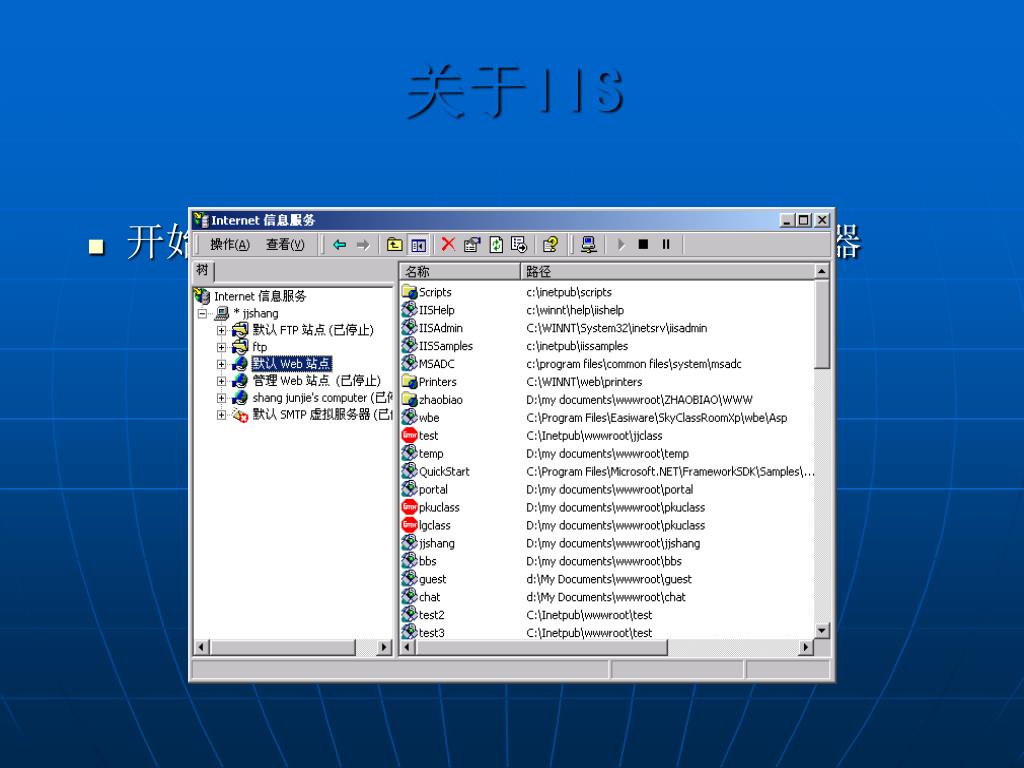Image resolution: width=1024 pixels, height=768 pixels.
Task: Click the portal directory icon
Action: click(x=409, y=489)
